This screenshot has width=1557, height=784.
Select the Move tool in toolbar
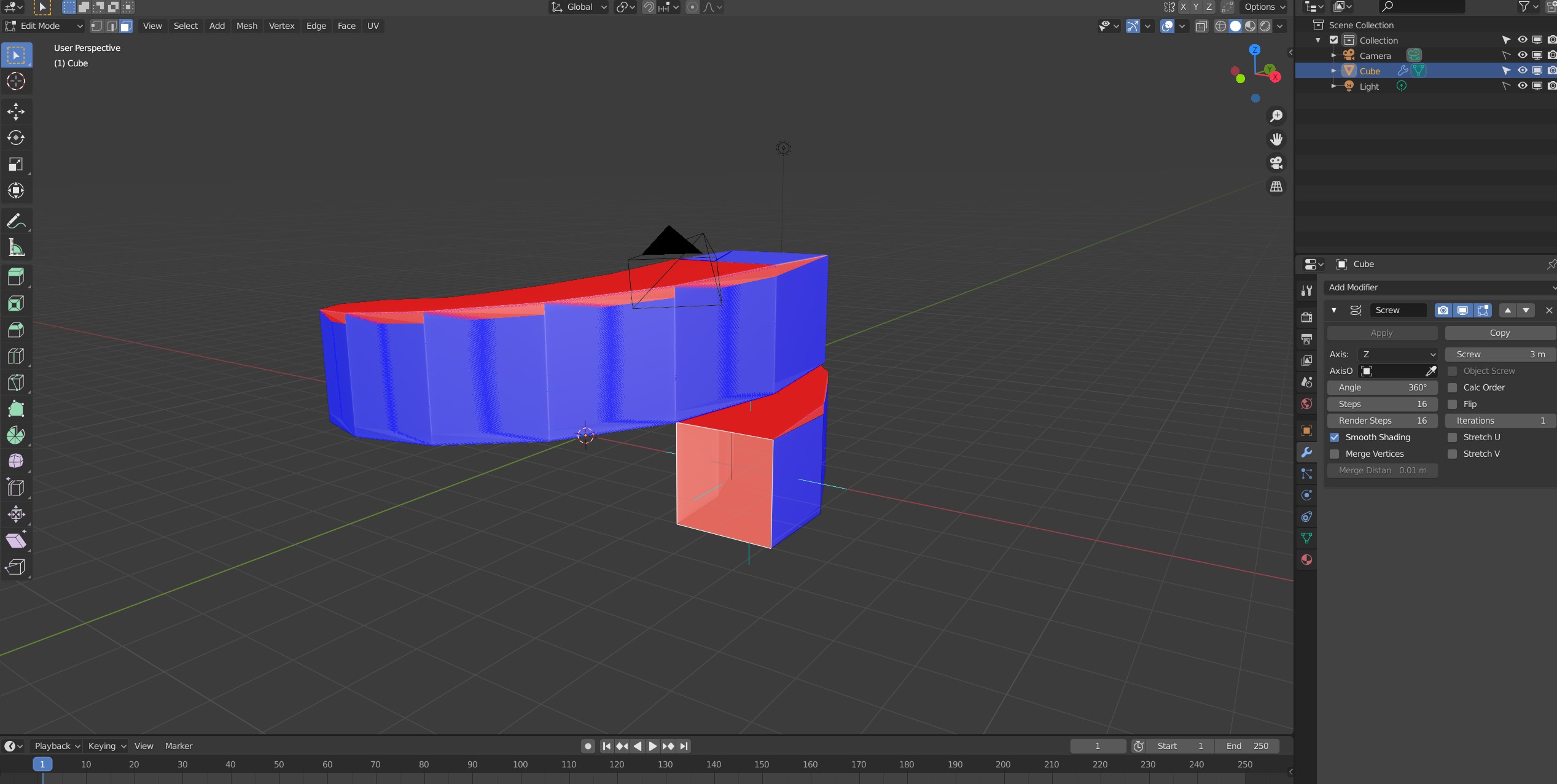pos(16,111)
